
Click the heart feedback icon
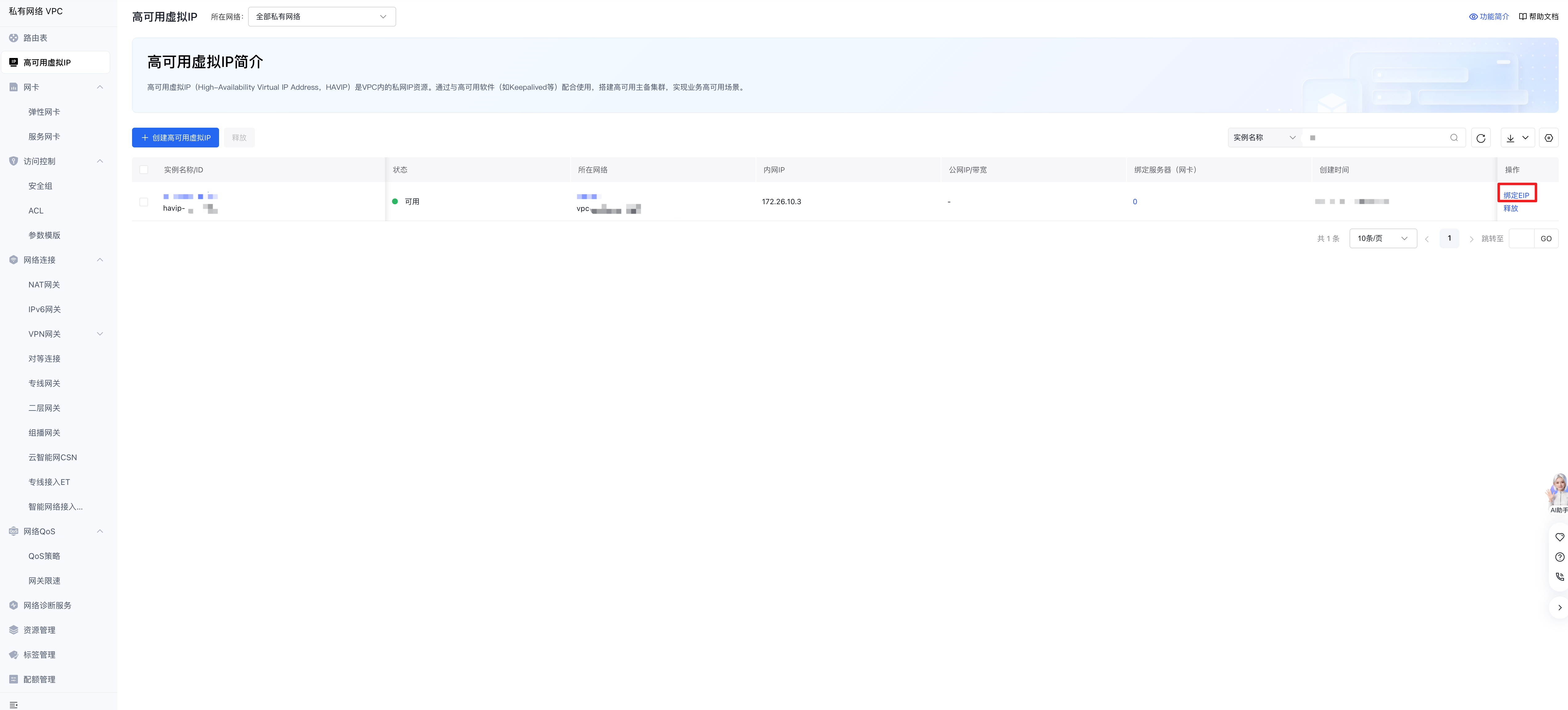(x=1559, y=537)
